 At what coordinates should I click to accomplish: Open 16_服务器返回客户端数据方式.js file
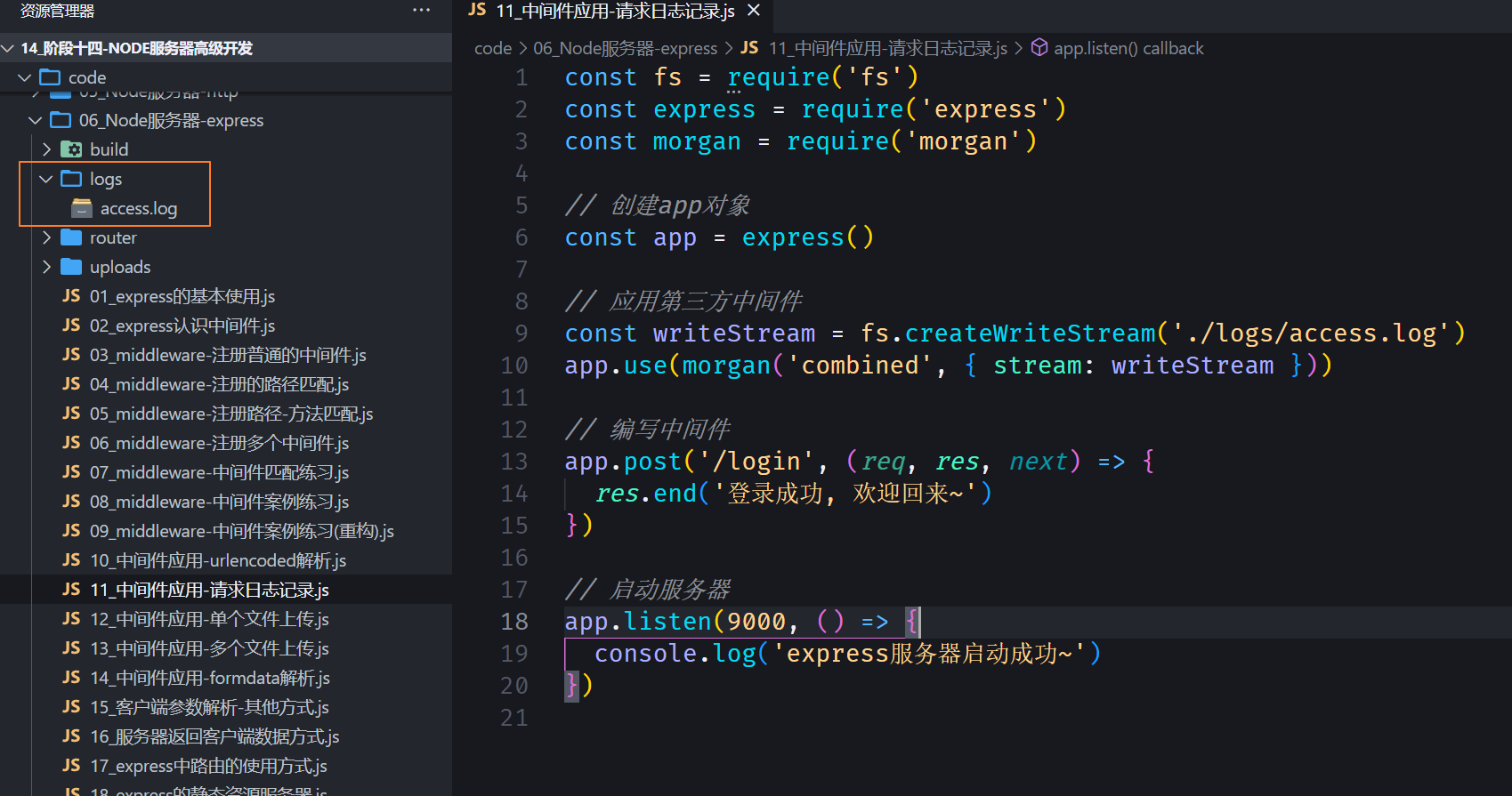pyautogui.click(x=214, y=736)
